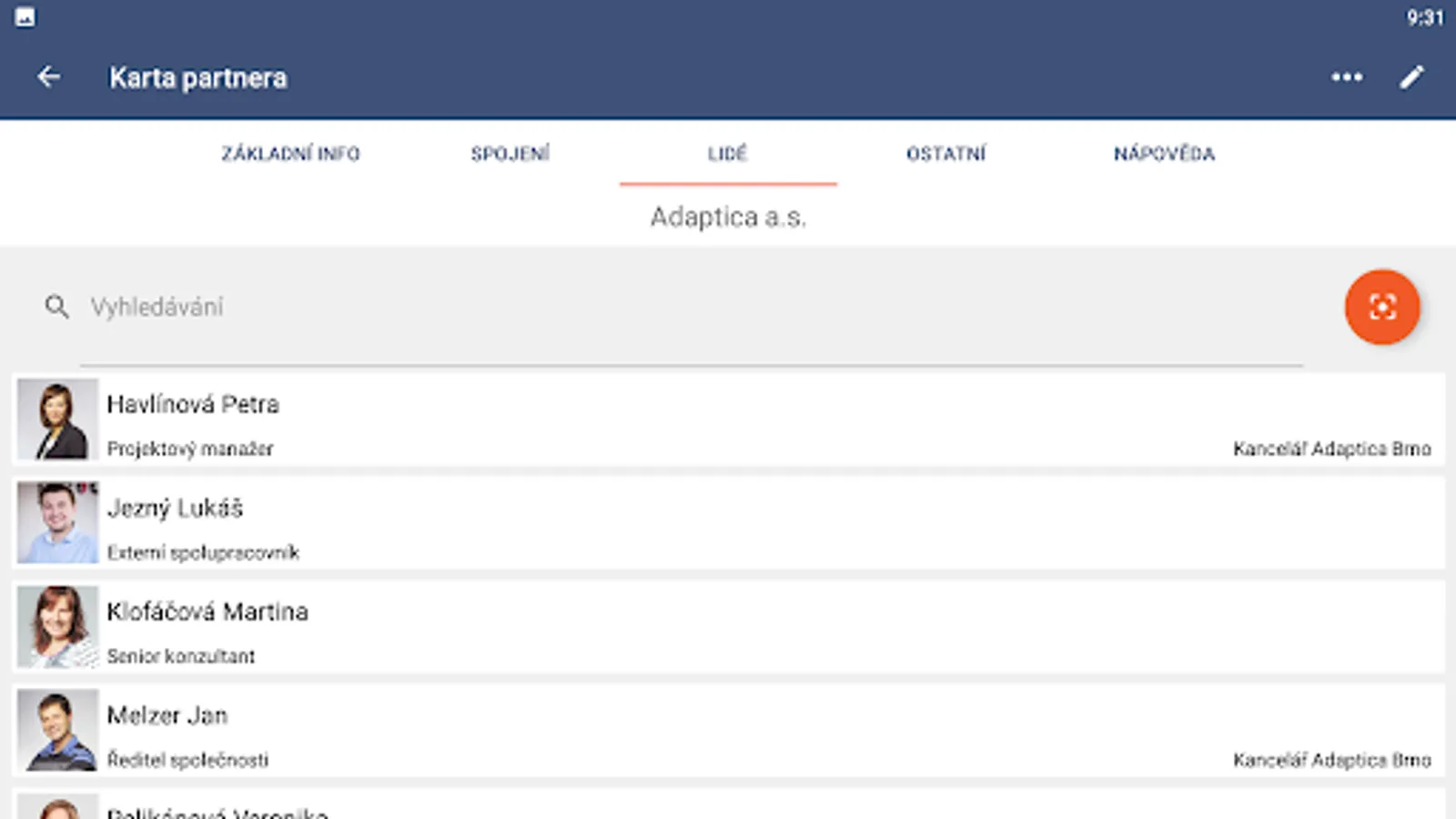Open the image notification in status bar
Image resolution: width=1456 pixels, height=819 pixels.
click(x=25, y=17)
